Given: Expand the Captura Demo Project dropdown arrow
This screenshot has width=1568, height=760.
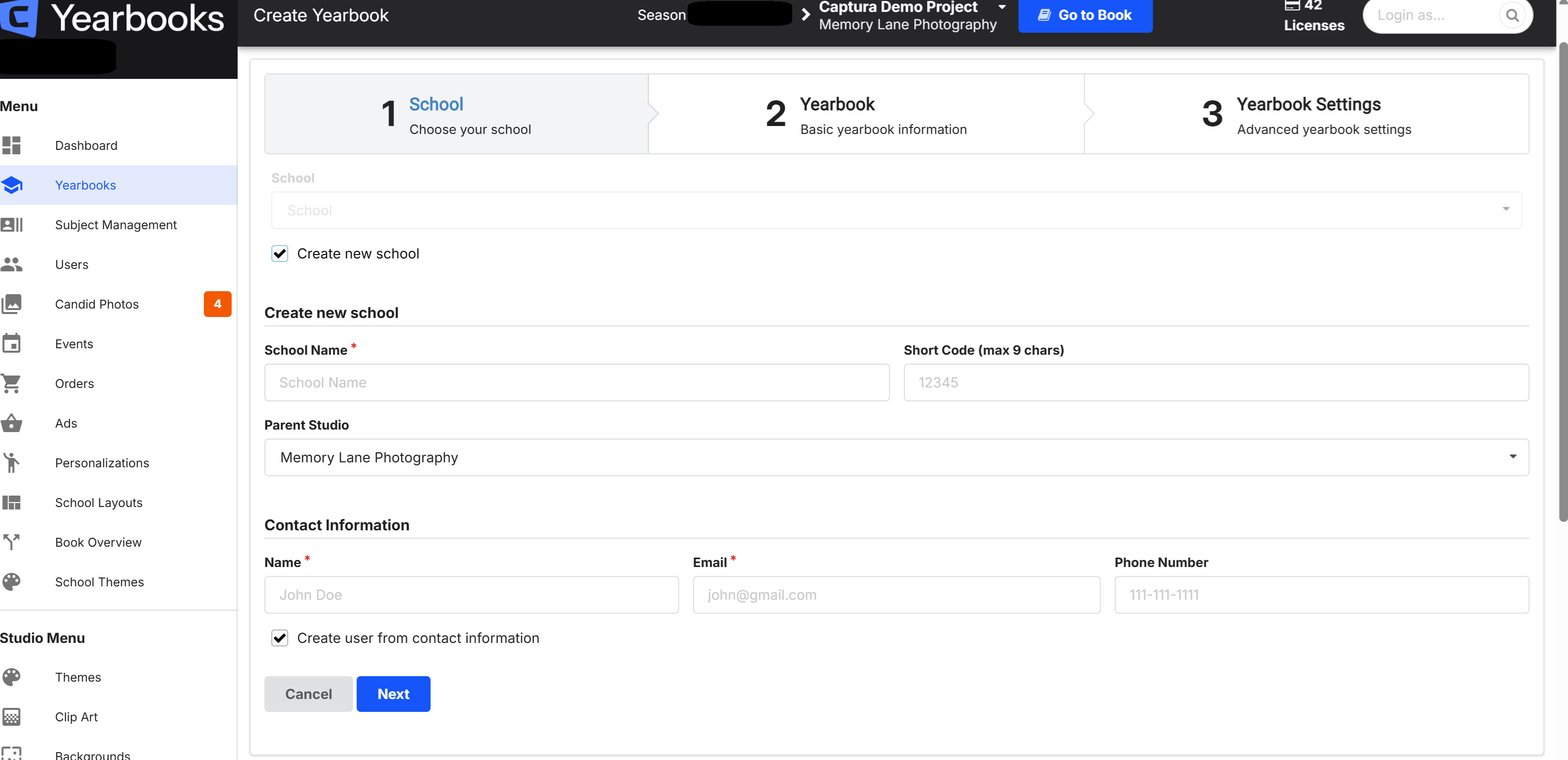Looking at the screenshot, I should pyautogui.click(x=1002, y=7).
